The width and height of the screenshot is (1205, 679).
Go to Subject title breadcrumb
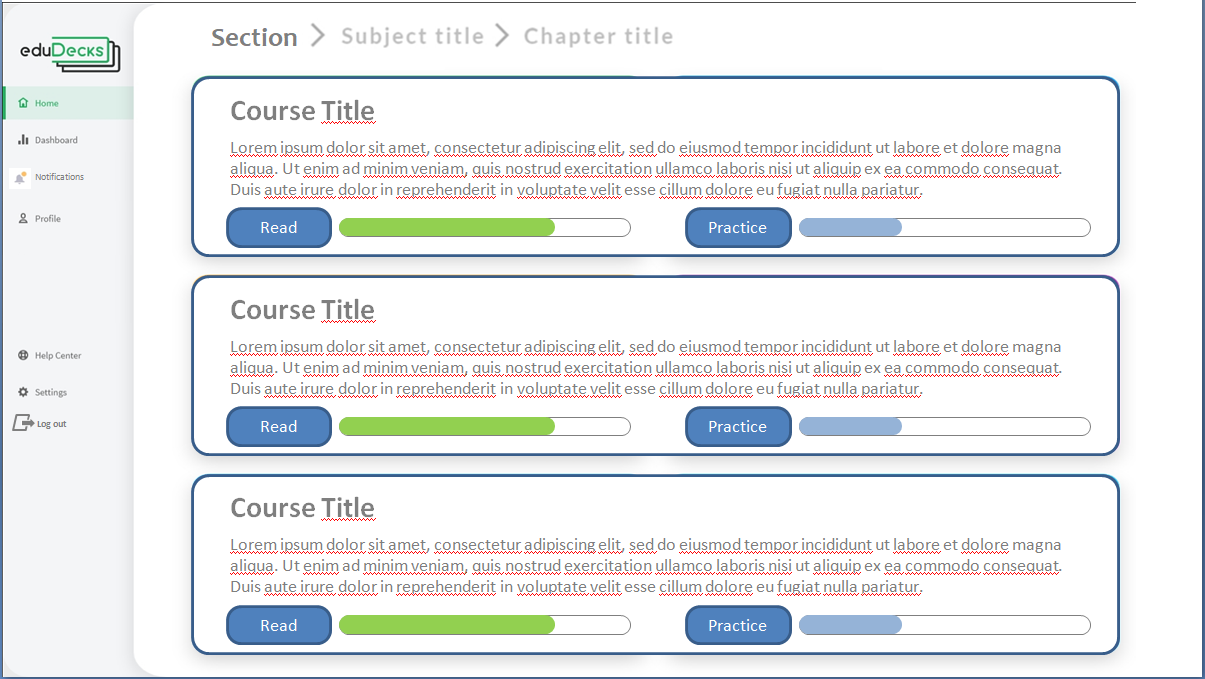coord(412,37)
